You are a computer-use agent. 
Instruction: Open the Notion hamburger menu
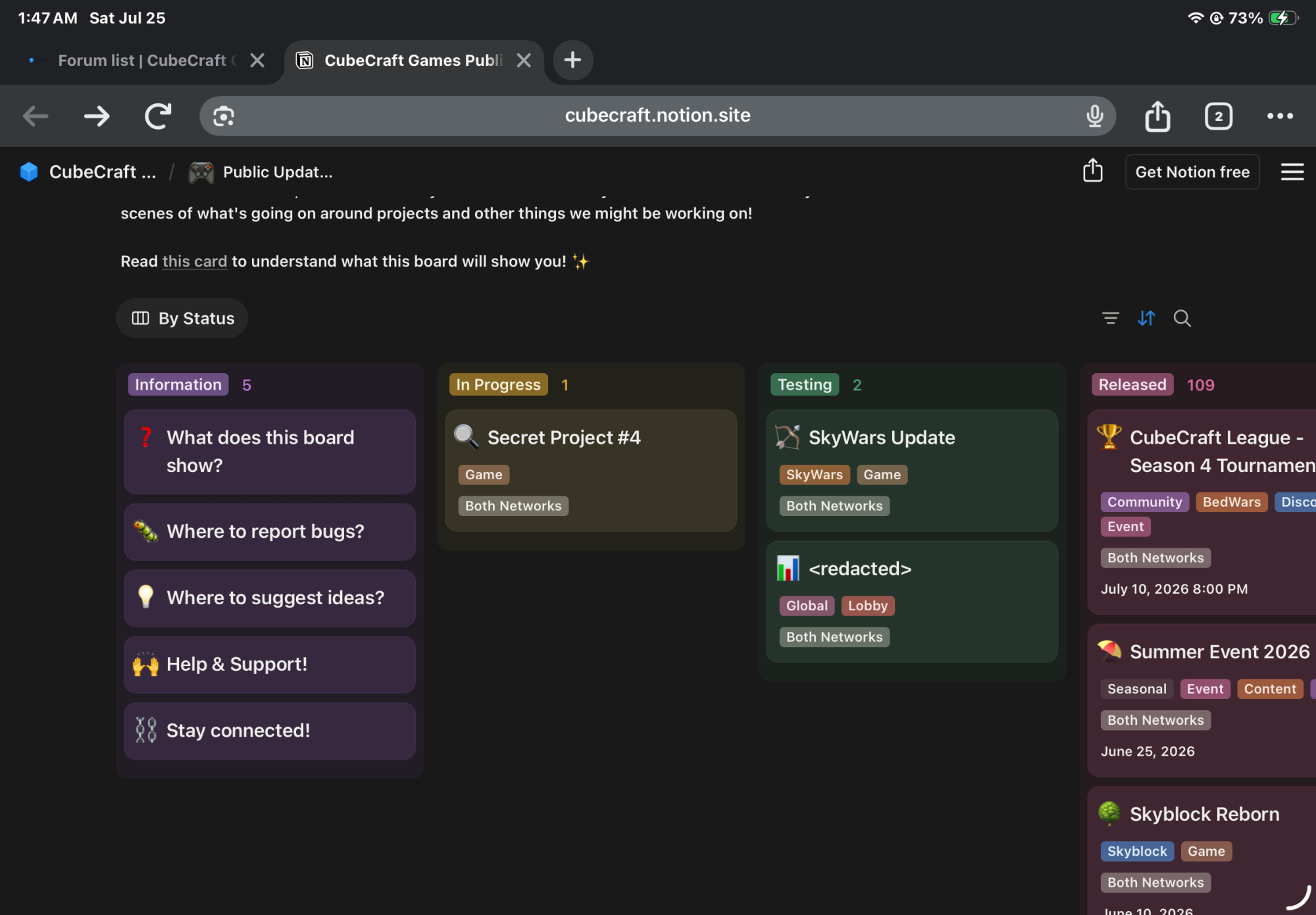(x=1292, y=172)
